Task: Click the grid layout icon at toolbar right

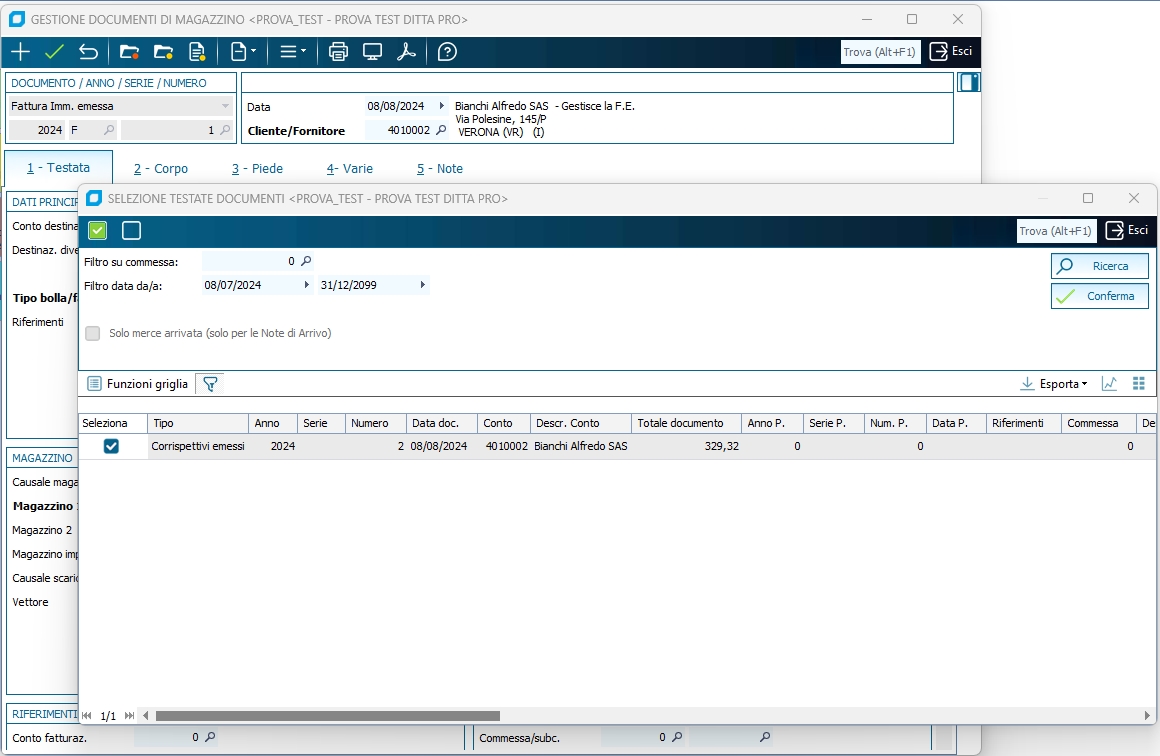Action: [x=1139, y=384]
